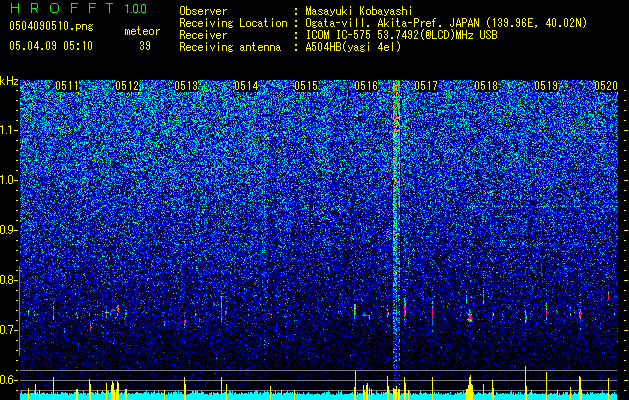Image resolution: width=629 pixels, height=400 pixels.
Task: Click the 0512 time marker
Action: coord(127,86)
